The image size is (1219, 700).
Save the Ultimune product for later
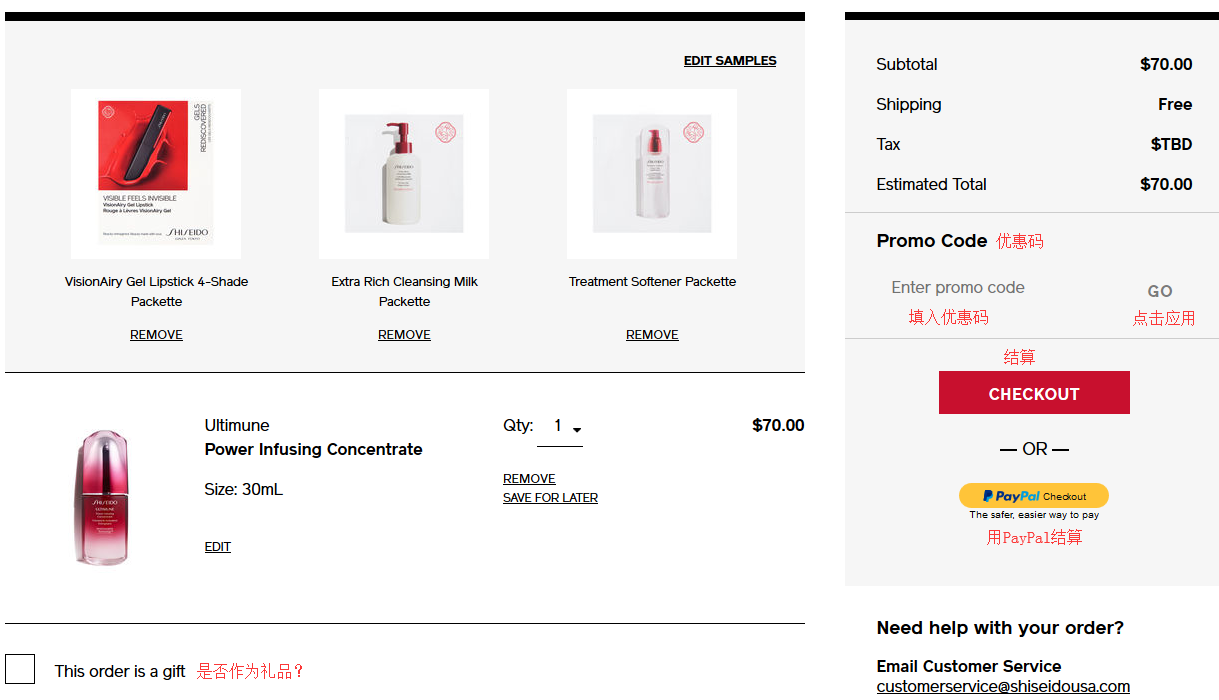click(550, 498)
